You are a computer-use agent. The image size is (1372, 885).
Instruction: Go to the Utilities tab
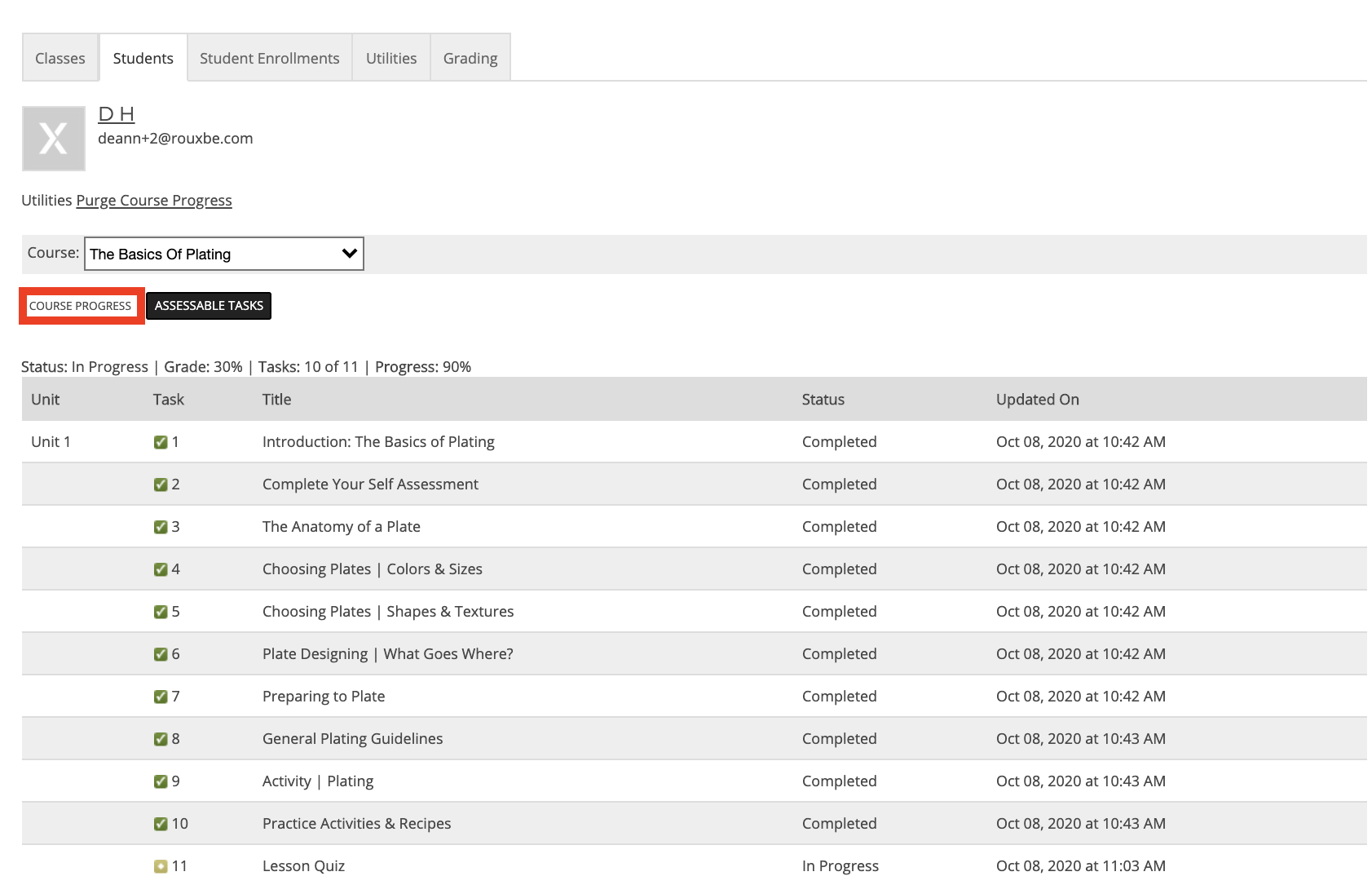tap(391, 58)
